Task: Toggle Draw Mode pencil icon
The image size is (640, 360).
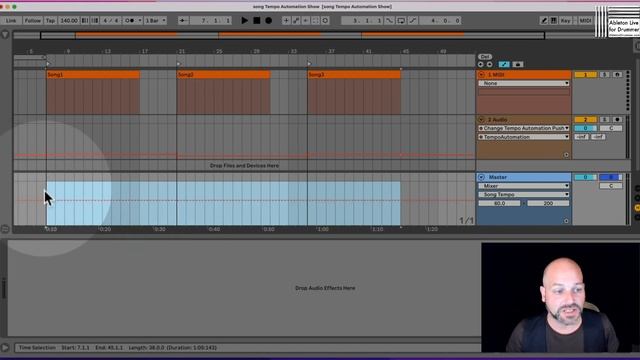Action: [544, 20]
